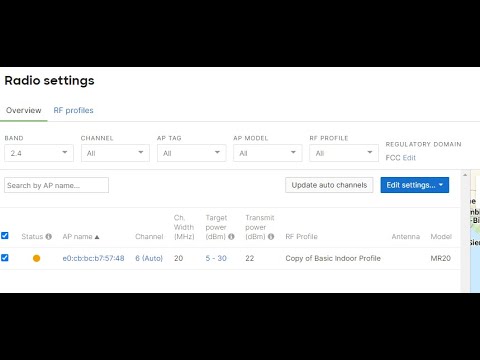Click the Status column info icon
Image resolution: width=480 pixels, height=360 pixels.
[x=49, y=237]
